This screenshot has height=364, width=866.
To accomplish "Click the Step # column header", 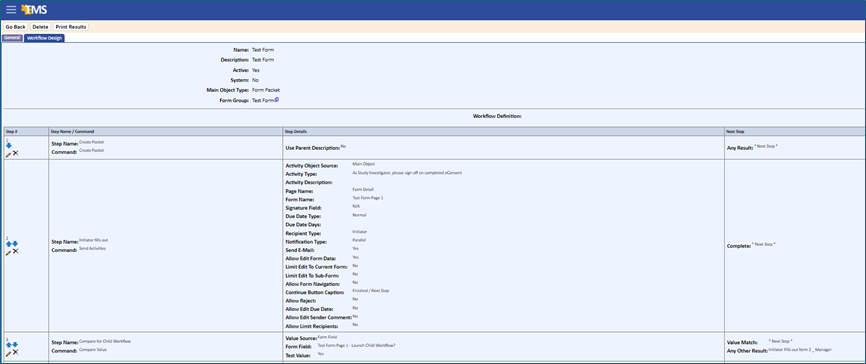I will click(x=25, y=131).
